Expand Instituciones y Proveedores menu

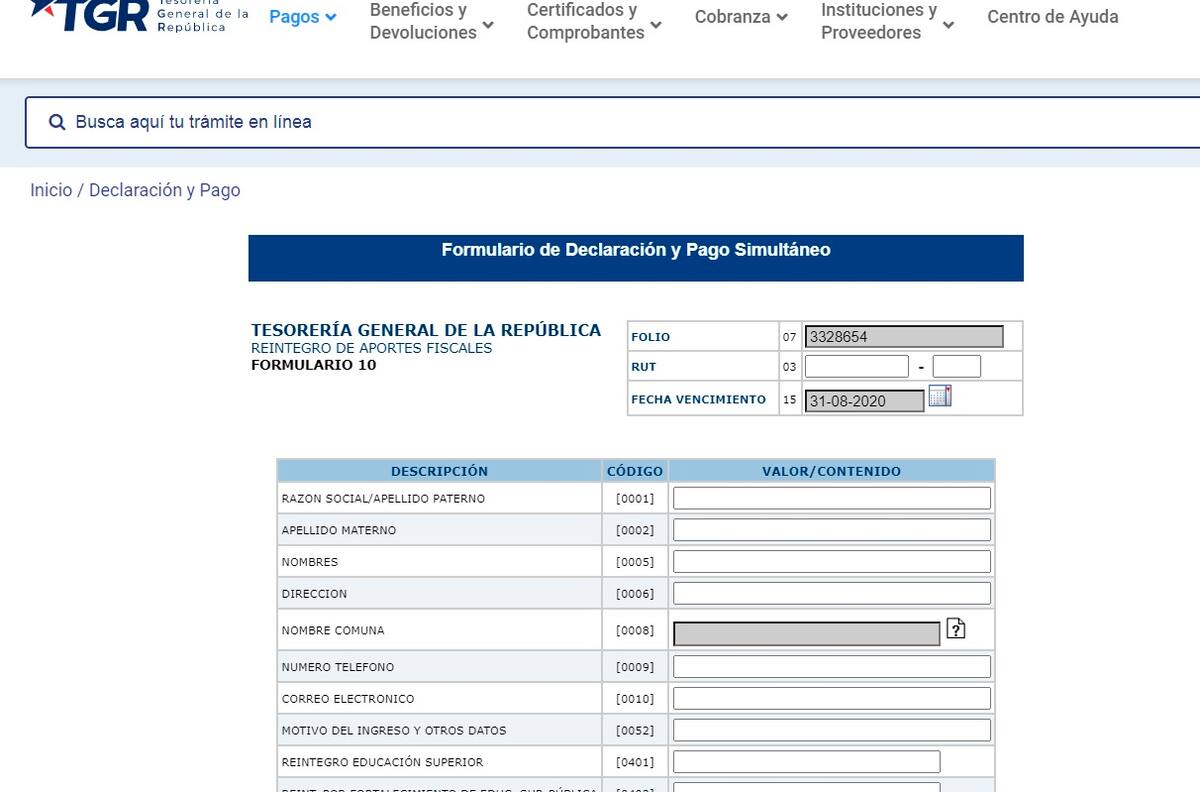[x=888, y=21]
